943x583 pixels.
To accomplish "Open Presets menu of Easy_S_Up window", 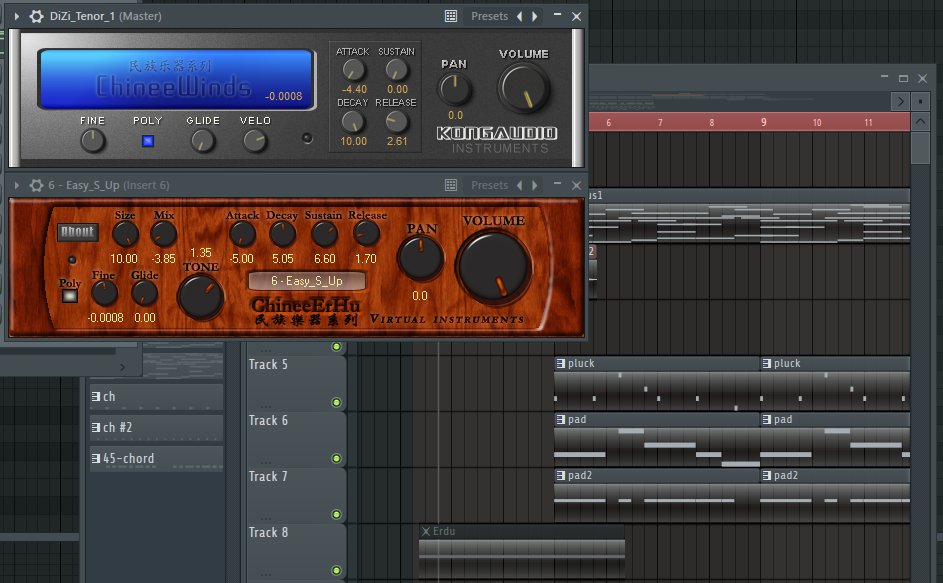I will coord(489,185).
